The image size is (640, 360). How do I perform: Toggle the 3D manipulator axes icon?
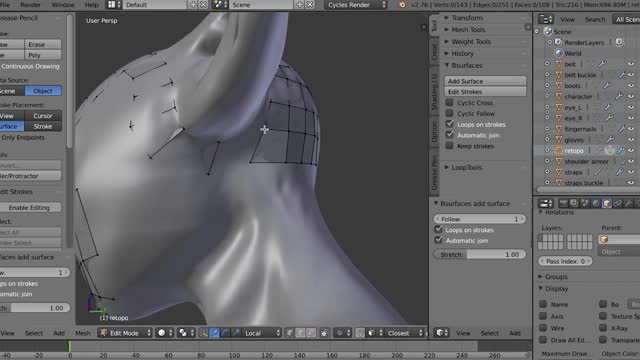[x=203, y=333]
